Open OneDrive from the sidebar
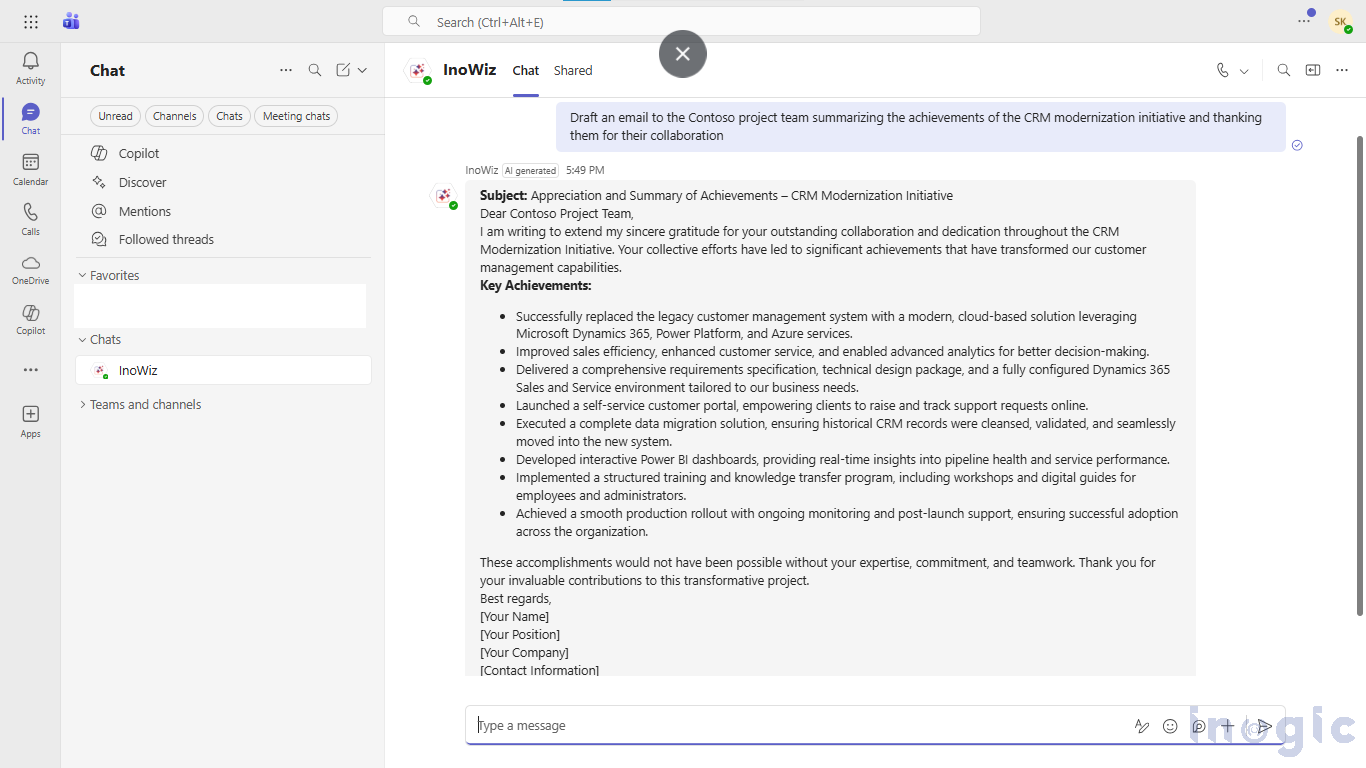The width and height of the screenshot is (1366, 768). pyautogui.click(x=30, y=266)
